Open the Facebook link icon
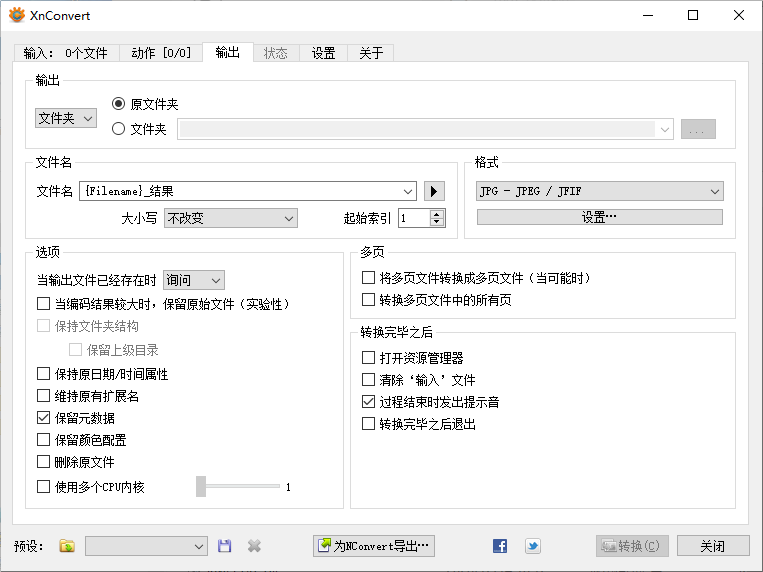This screenshot has width=763, height=572. click(x=500, y=546)
